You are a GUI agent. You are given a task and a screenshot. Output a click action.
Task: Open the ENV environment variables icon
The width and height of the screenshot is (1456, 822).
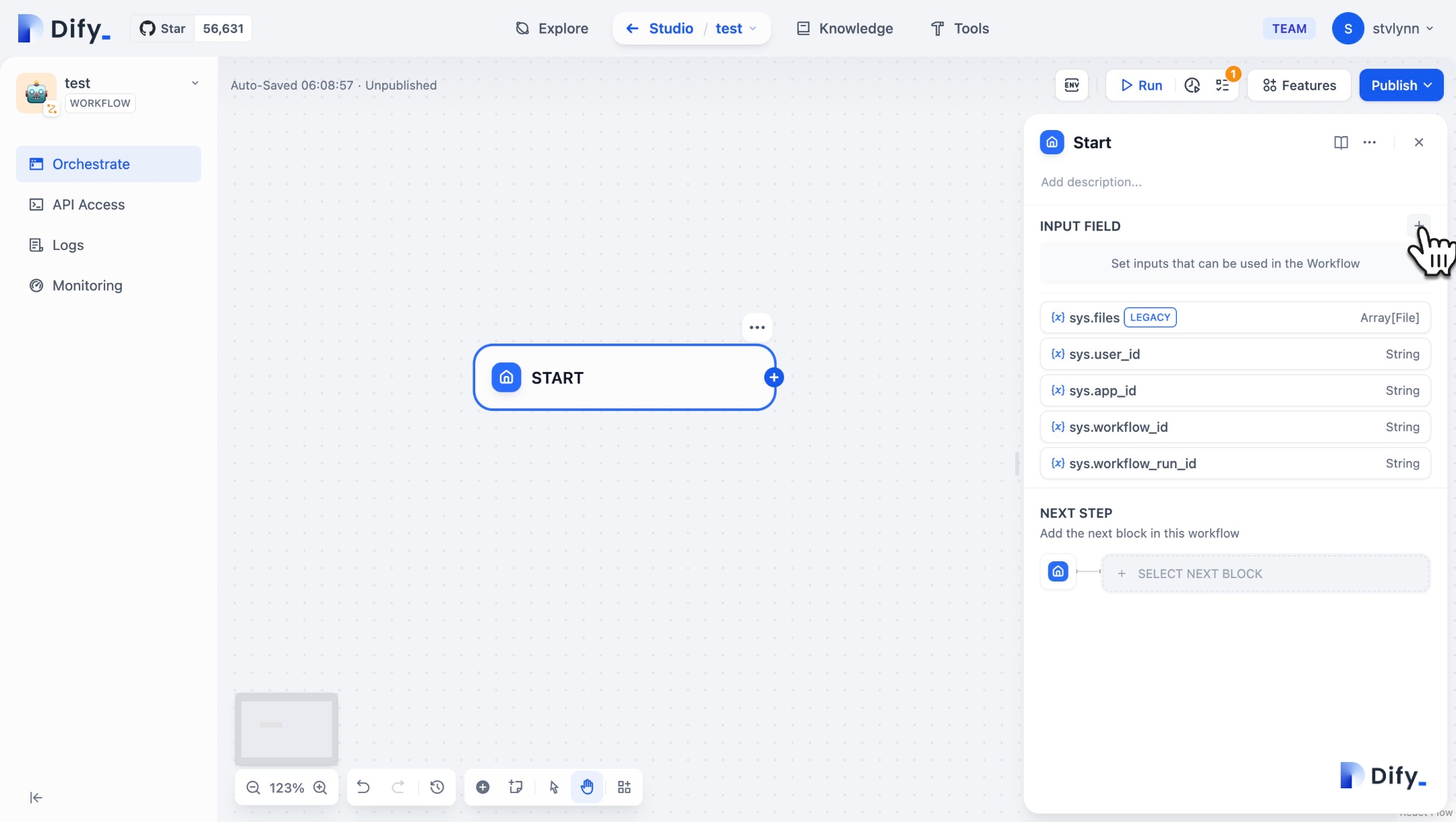point(1072,85)
